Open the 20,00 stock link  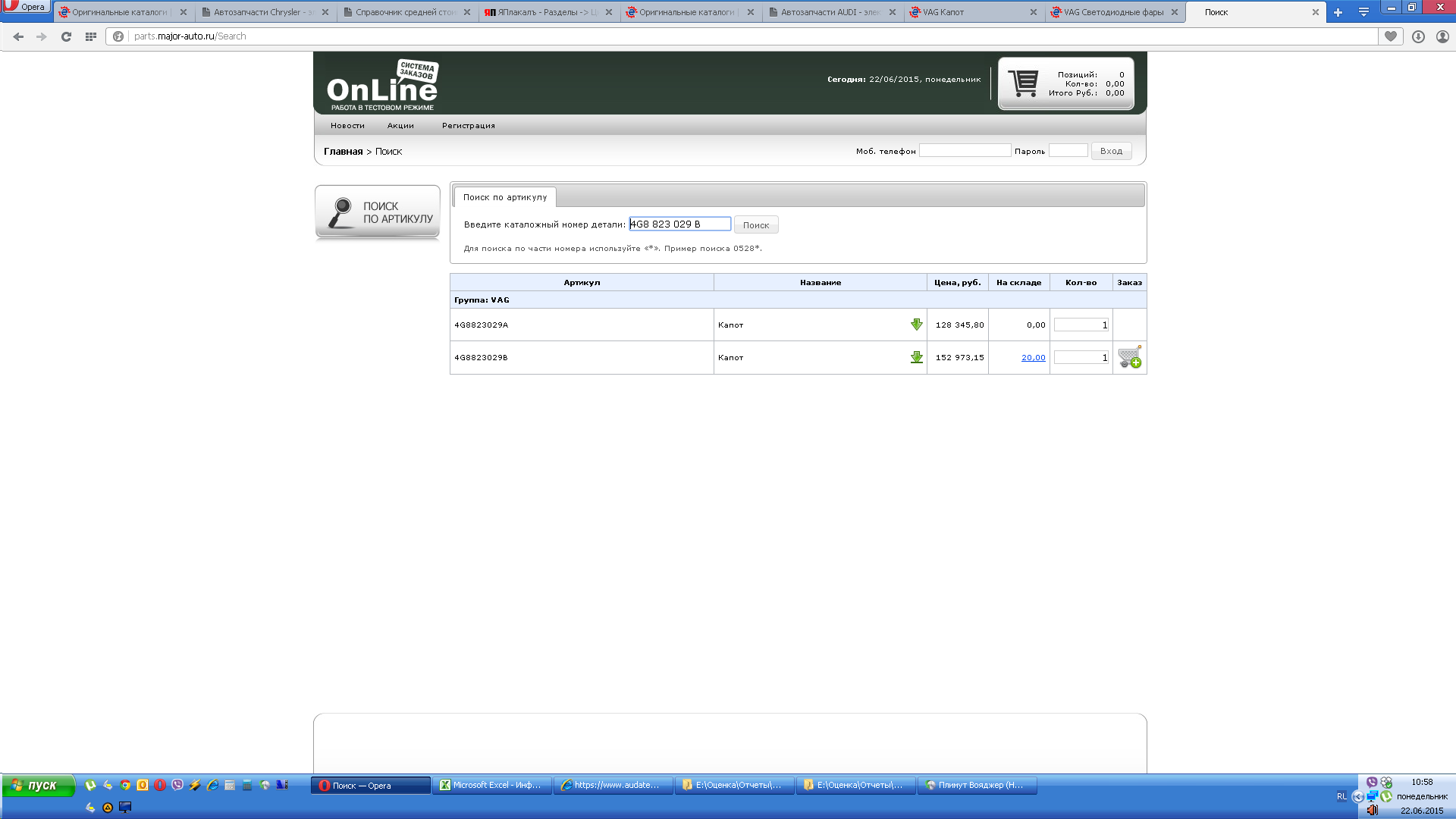[1033, 358]
